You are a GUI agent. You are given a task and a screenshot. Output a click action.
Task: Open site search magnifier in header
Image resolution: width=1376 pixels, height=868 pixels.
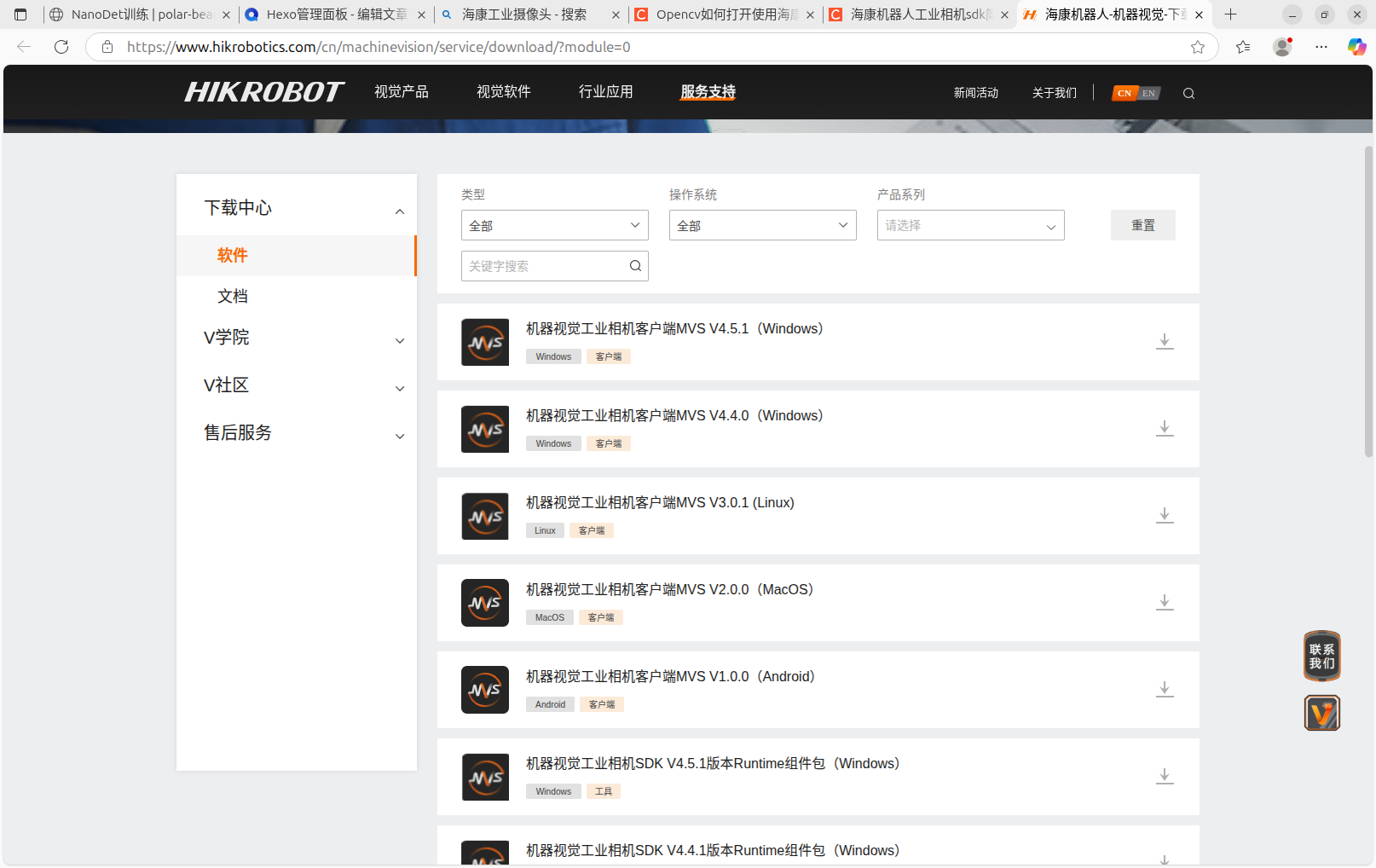1188,93
